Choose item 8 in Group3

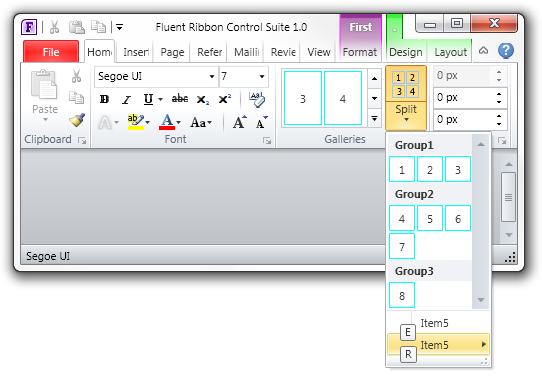point(402,295)
